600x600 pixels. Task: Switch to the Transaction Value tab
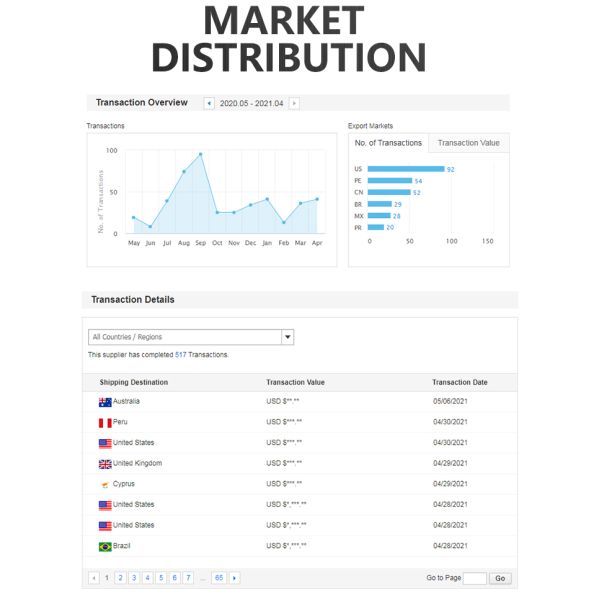click(x=468, y=143)
